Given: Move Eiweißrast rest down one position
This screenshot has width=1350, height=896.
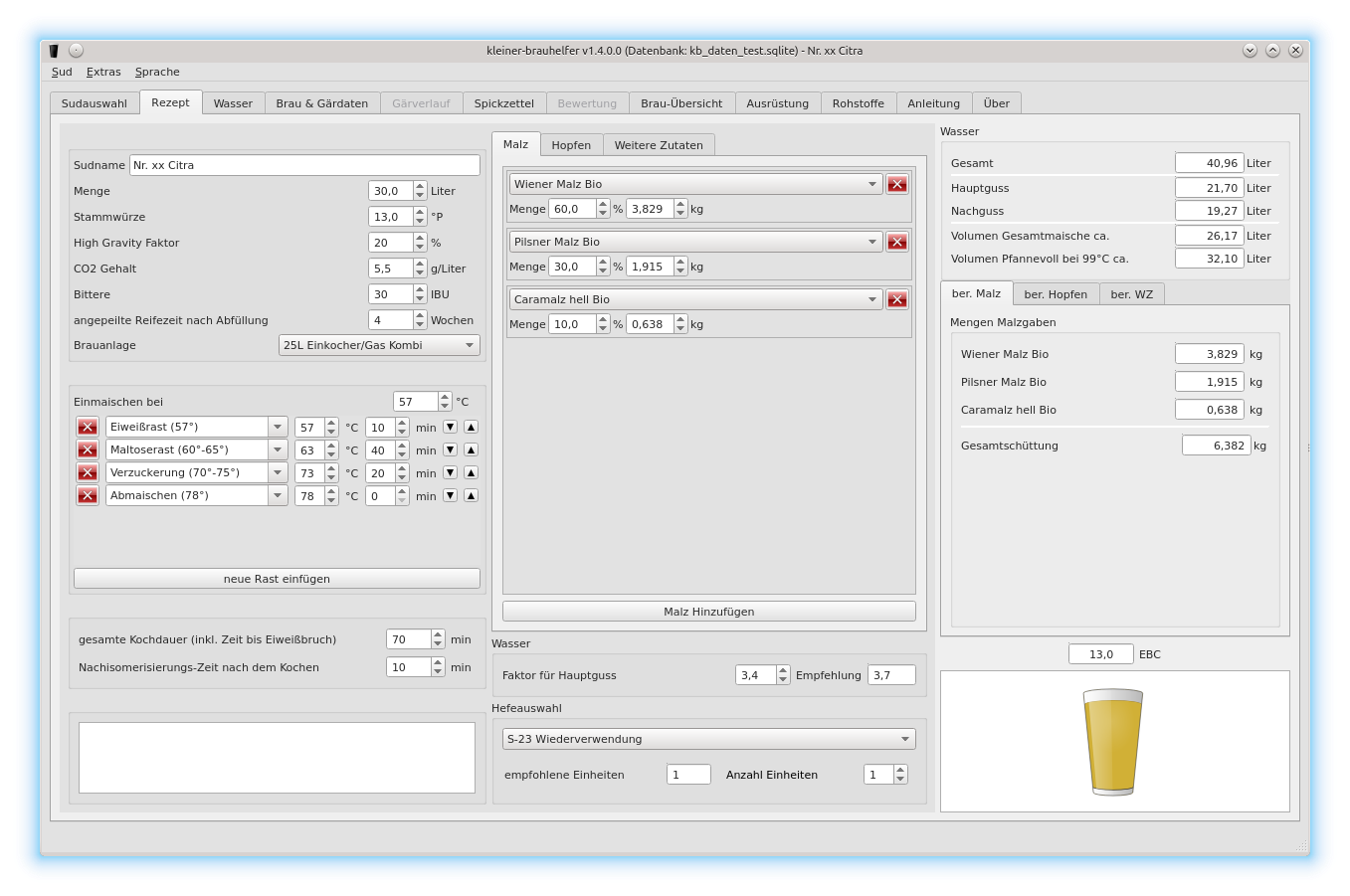Looking at the screenshot, I should pyautogui.click(x=450, y=427).
